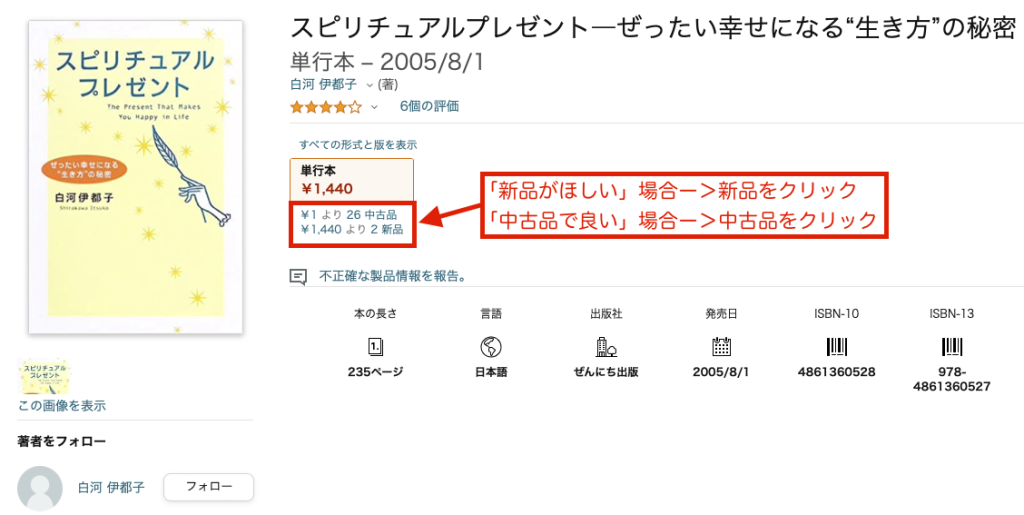Click この画像を表示 link
1024x515 pixels.
(x=61, y=405)
